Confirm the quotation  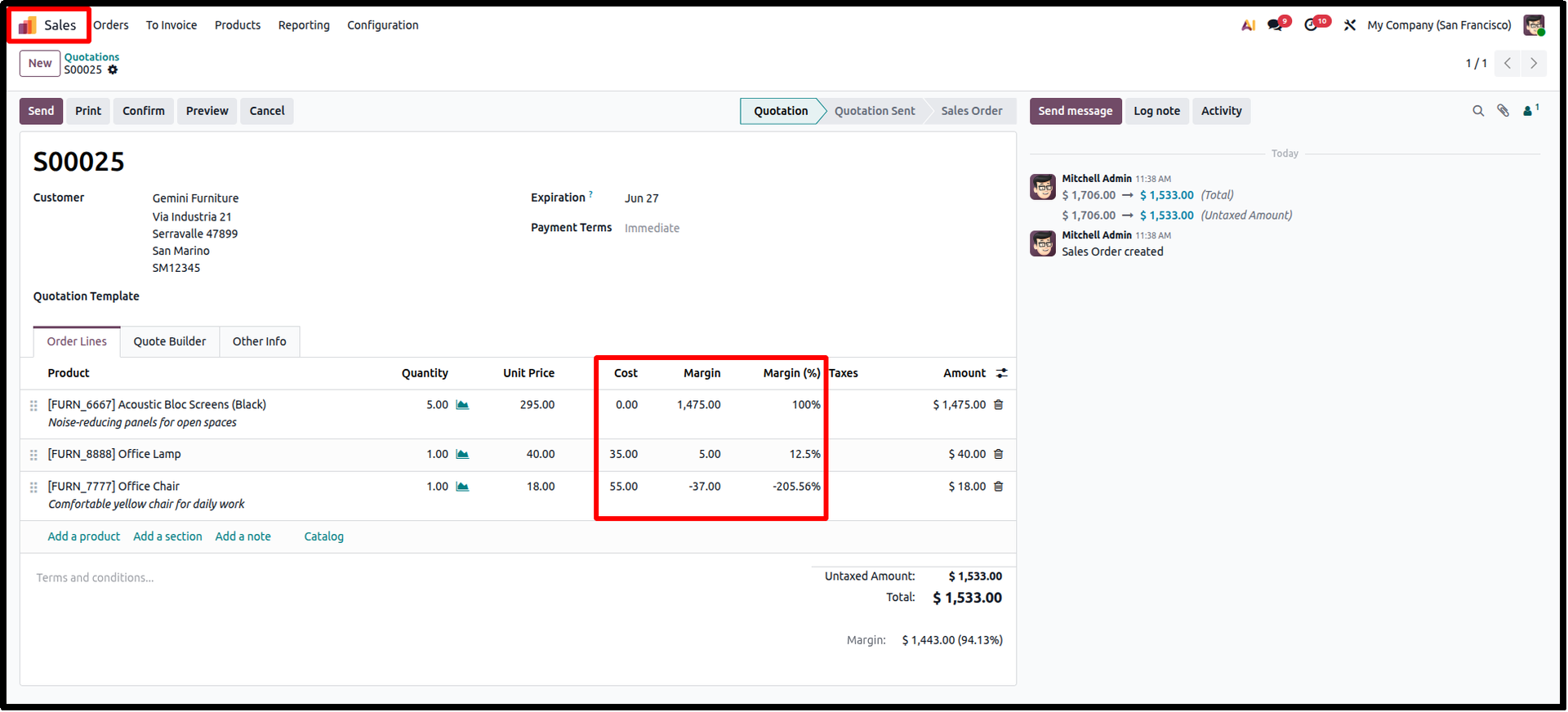tap(144, 111)
